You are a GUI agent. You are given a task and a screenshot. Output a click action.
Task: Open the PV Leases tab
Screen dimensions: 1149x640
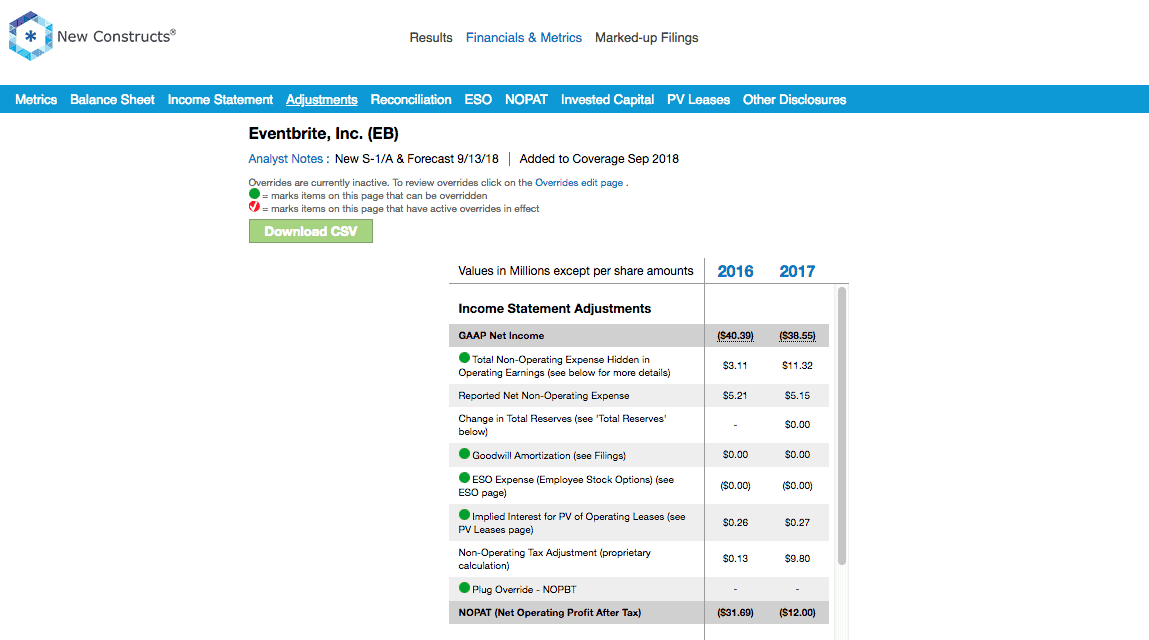click(x=698, y=100)
